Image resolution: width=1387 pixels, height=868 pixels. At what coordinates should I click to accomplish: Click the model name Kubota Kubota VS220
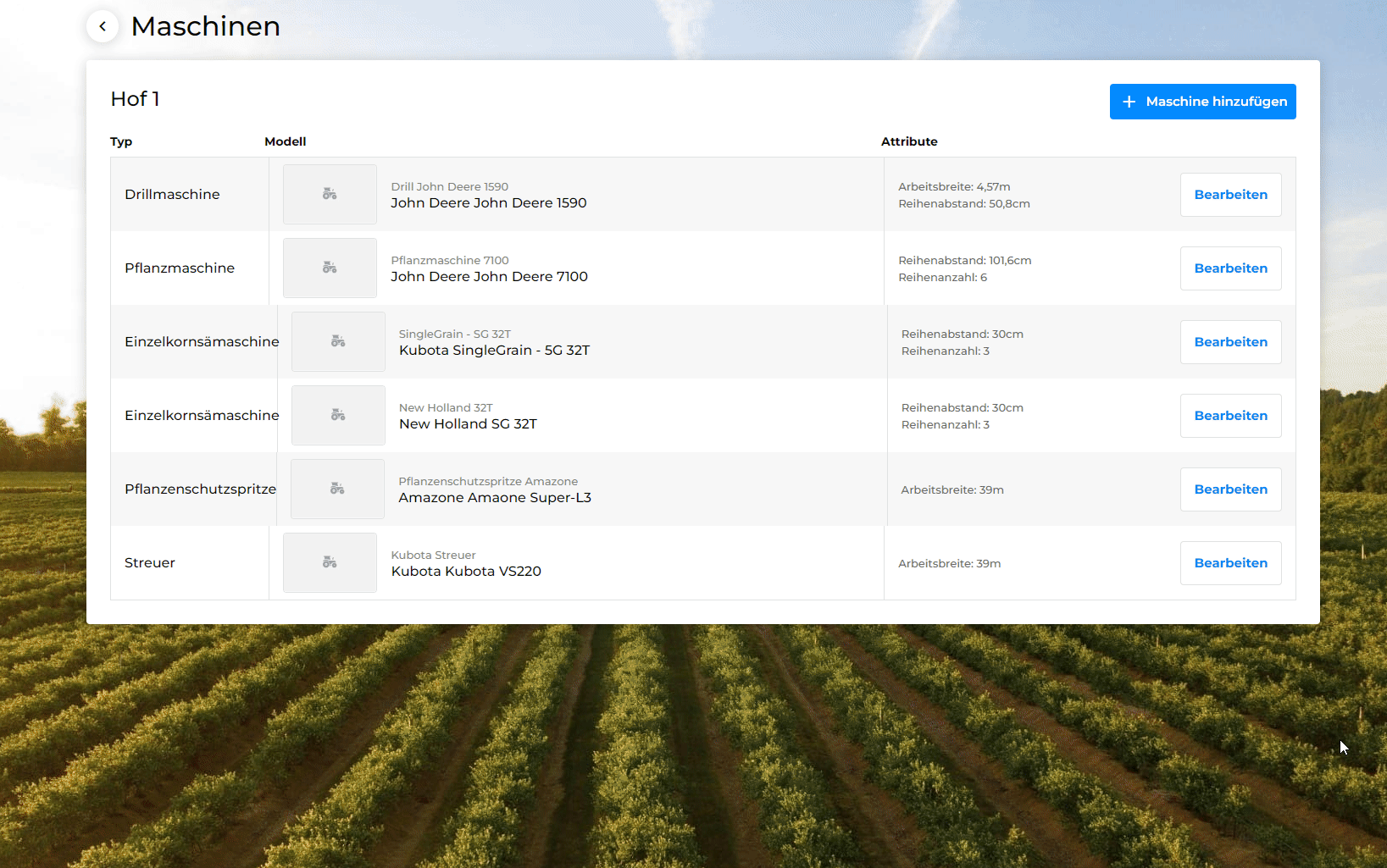click(466, 571)
